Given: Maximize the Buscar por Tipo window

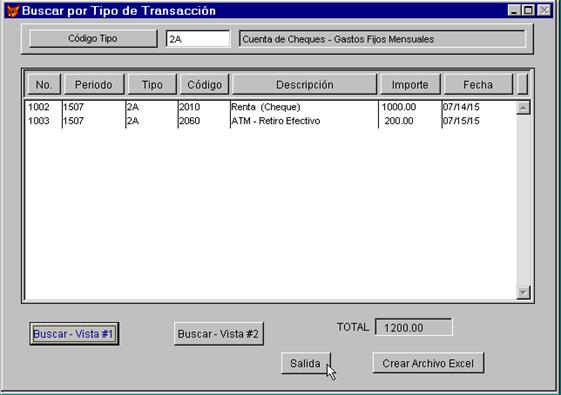Looking at the screenshot, I should [528, 10].
